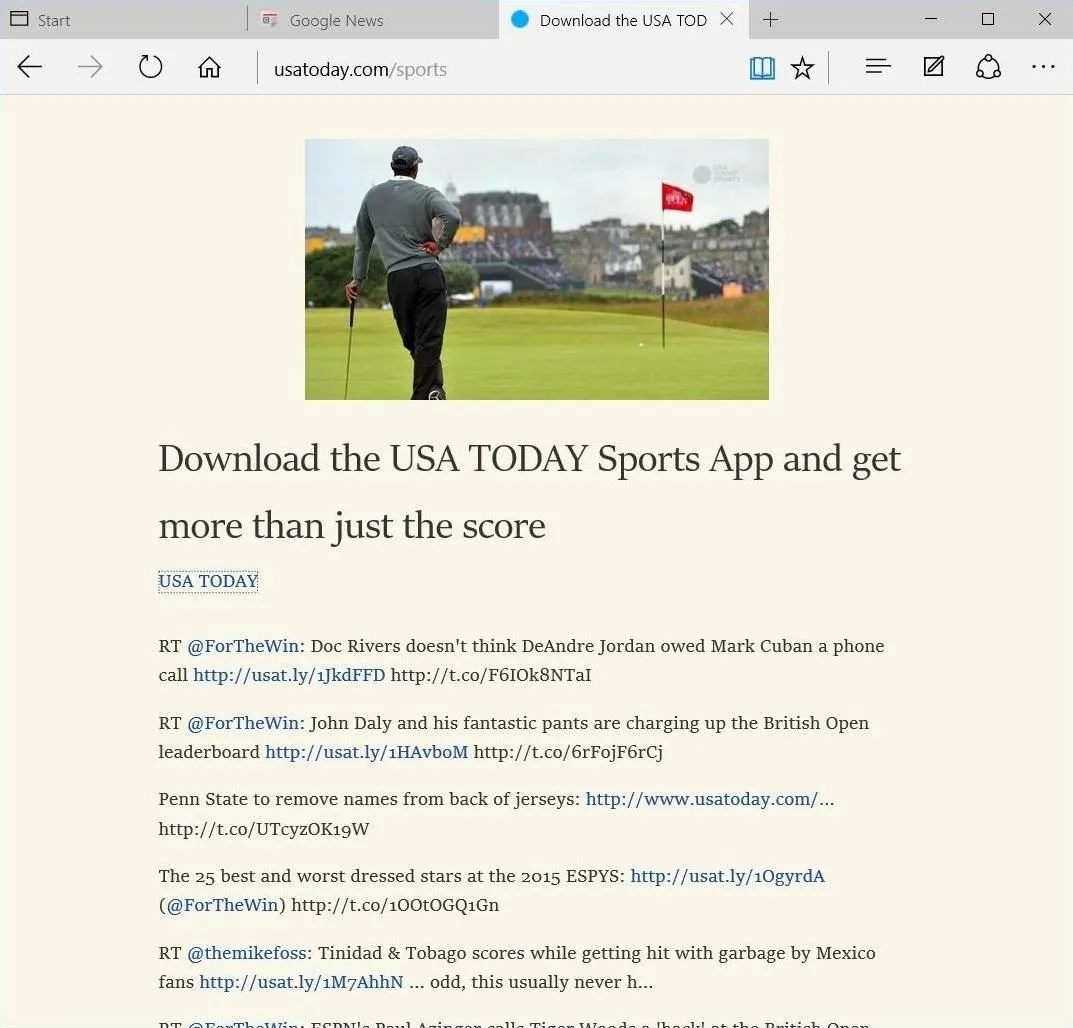Open the Share/feedback icon
The image size is (1073, 1028).
tap(988, 67)
